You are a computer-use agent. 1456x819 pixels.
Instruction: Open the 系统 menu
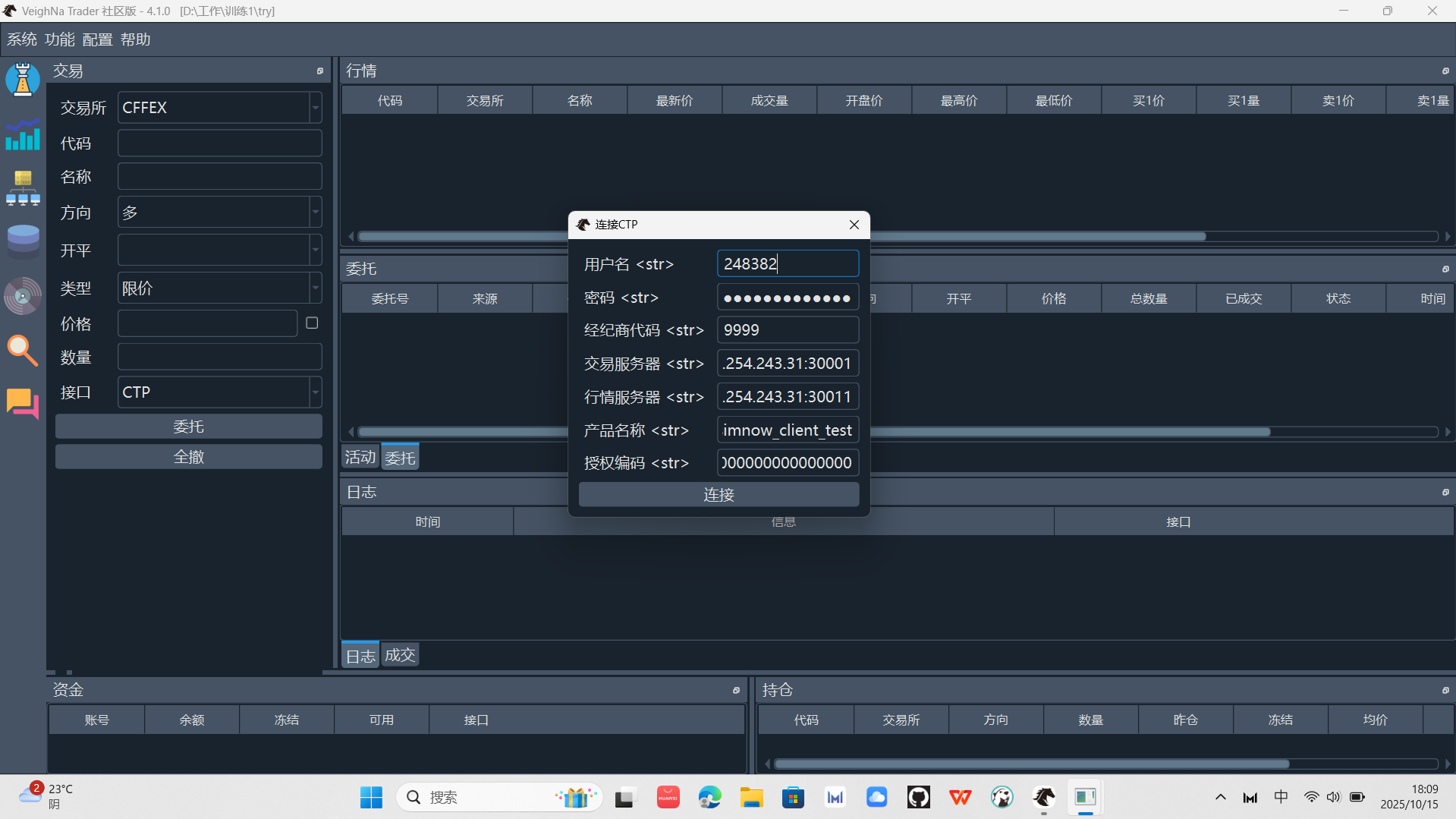point(21,39)
